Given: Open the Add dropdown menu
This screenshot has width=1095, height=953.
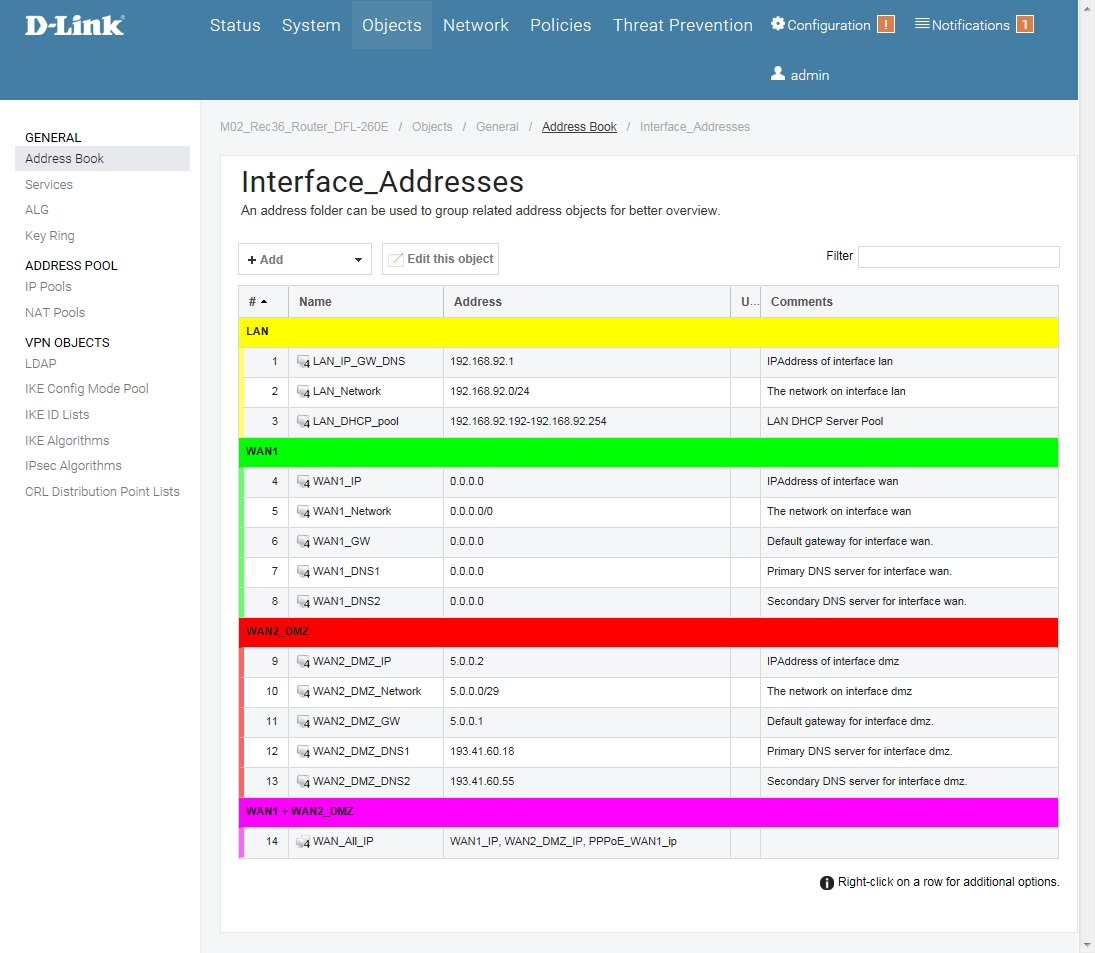Looking at the screenshot, I should pos(304,259).
